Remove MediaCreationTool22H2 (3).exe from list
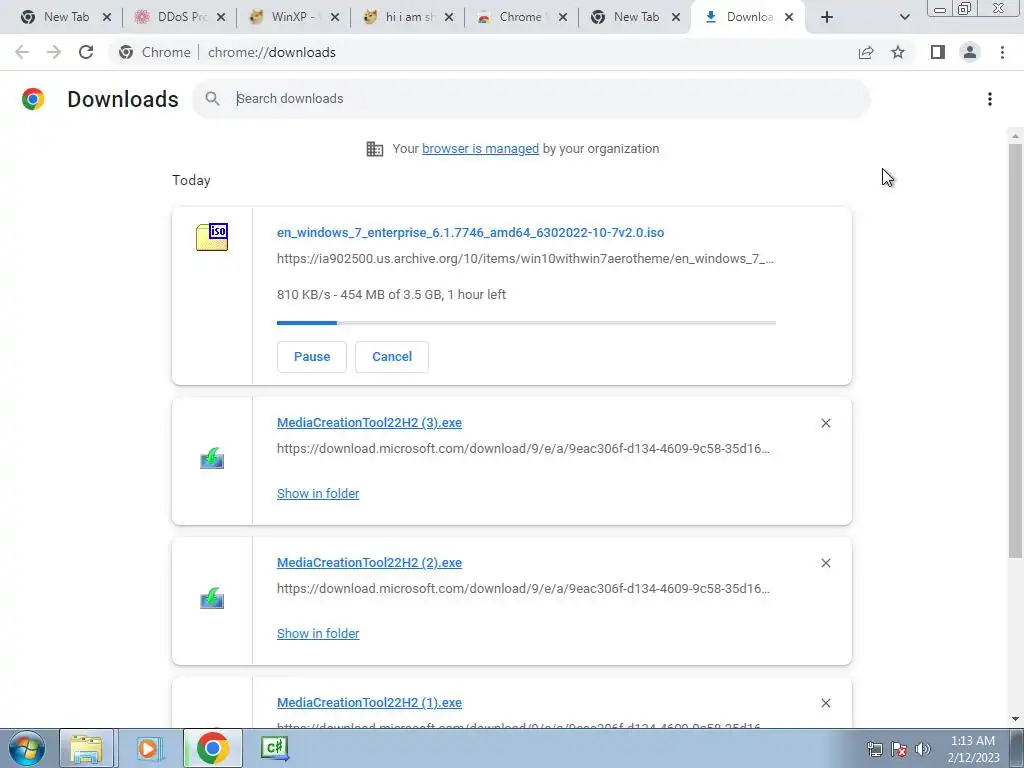Viewport: 1024px width, 768px height. click(x=825, y=423)
